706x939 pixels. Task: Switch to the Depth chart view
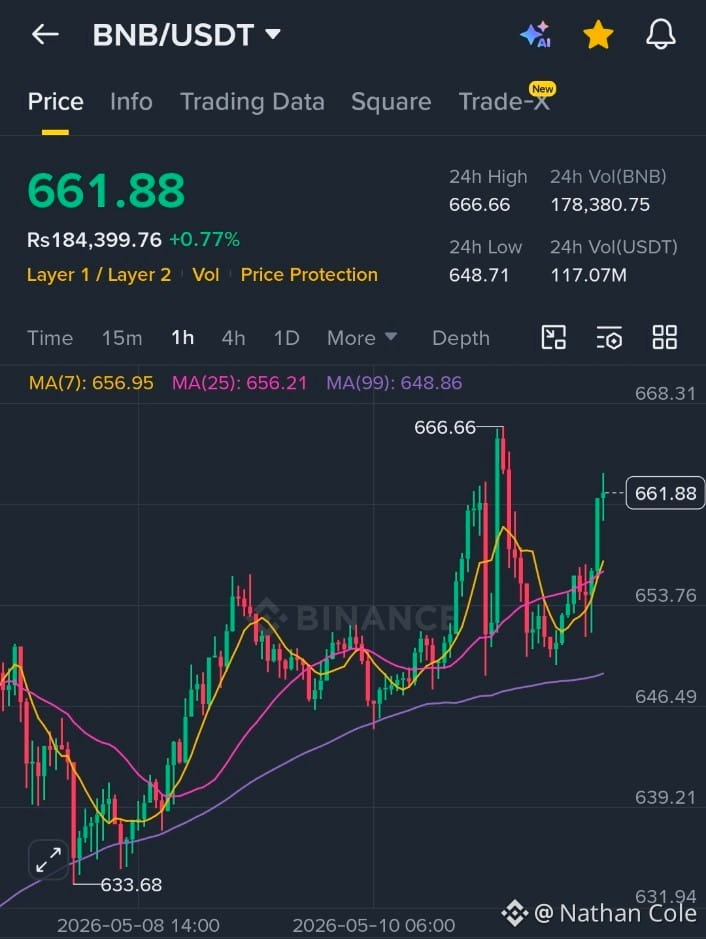pos(460,338)
